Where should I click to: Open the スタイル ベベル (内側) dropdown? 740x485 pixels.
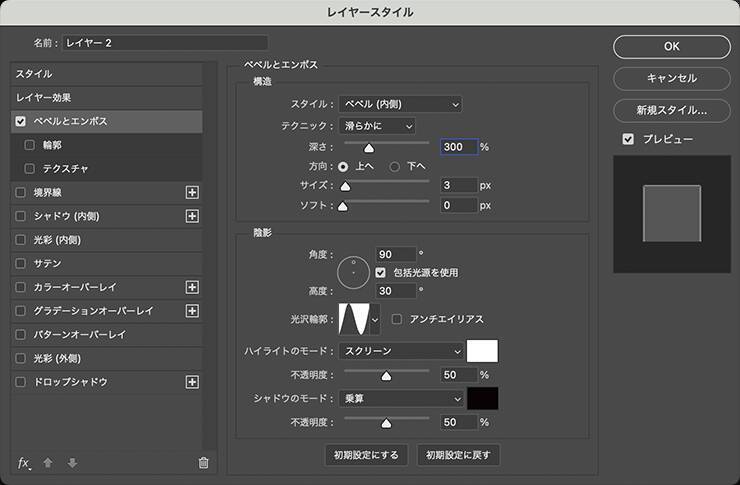[x=400, y=104]
